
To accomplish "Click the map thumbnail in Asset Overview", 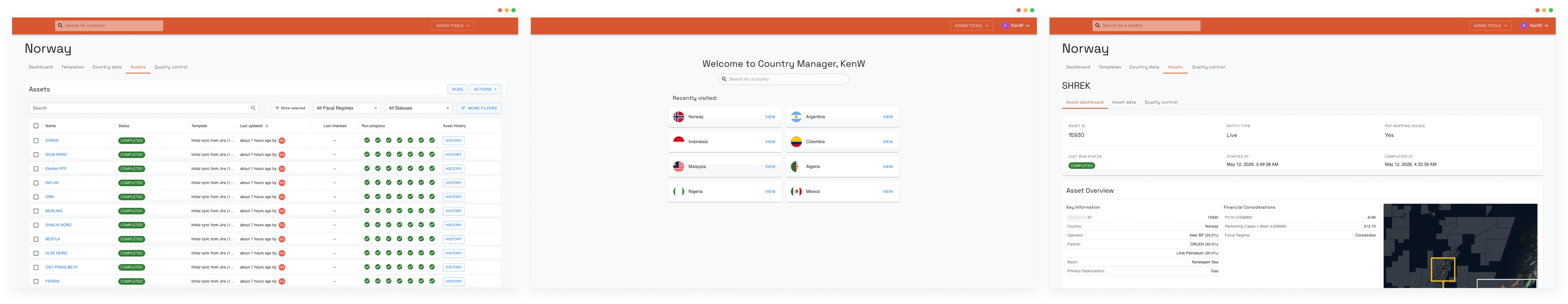I will (x=1460, y=246).
